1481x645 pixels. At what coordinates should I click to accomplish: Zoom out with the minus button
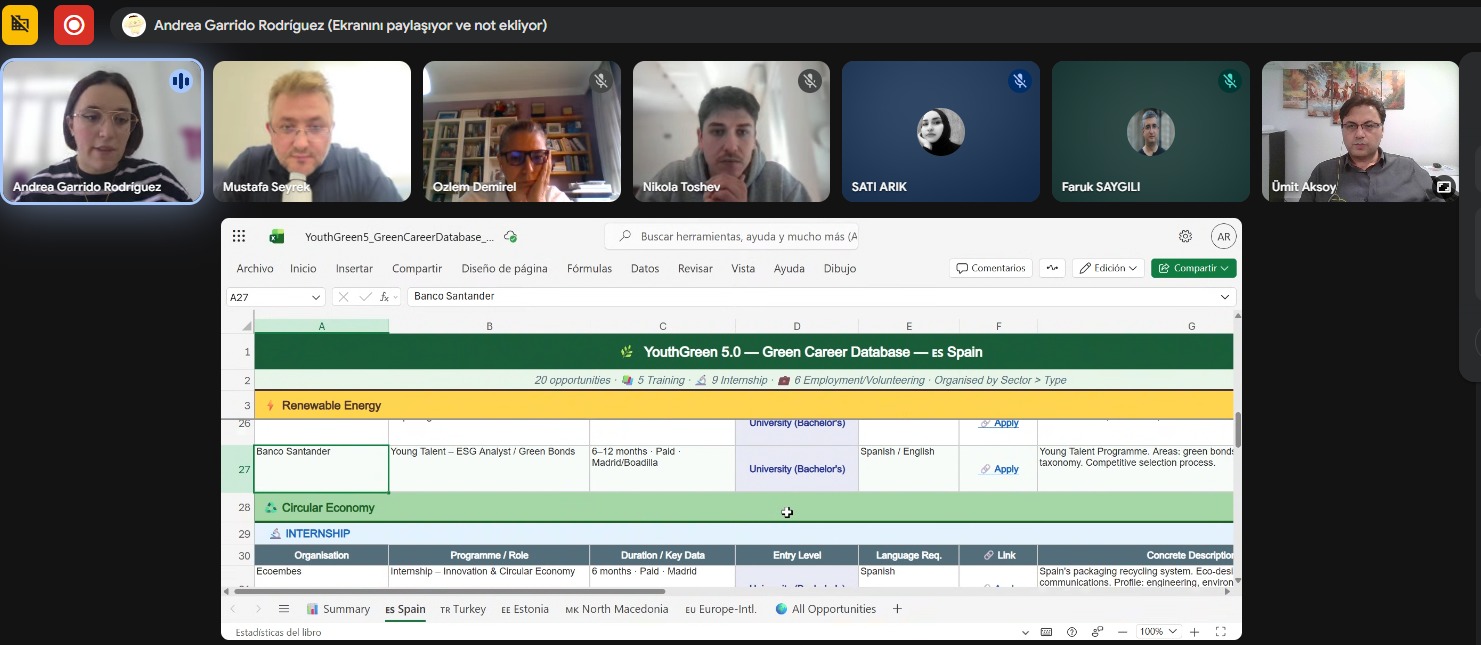click(1123, 632)
